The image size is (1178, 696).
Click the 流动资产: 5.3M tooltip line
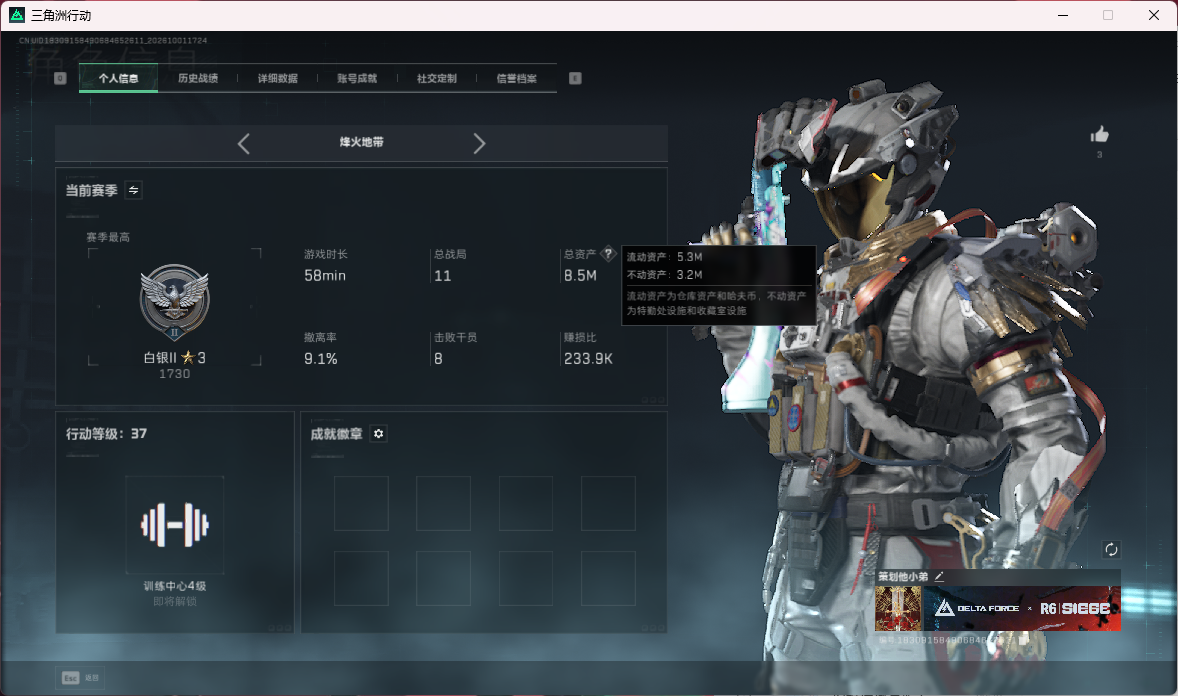(665, 257)
